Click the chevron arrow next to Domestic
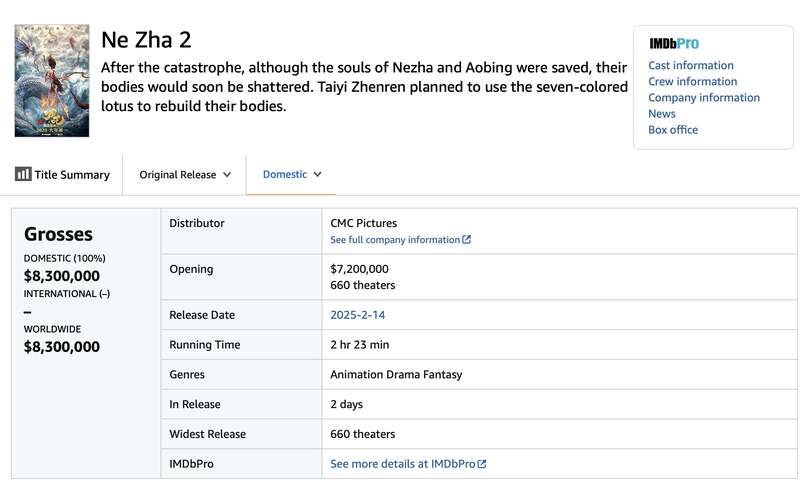Image resolution: width=800 pixels, height=487 pixels. (x=318, y=174)
